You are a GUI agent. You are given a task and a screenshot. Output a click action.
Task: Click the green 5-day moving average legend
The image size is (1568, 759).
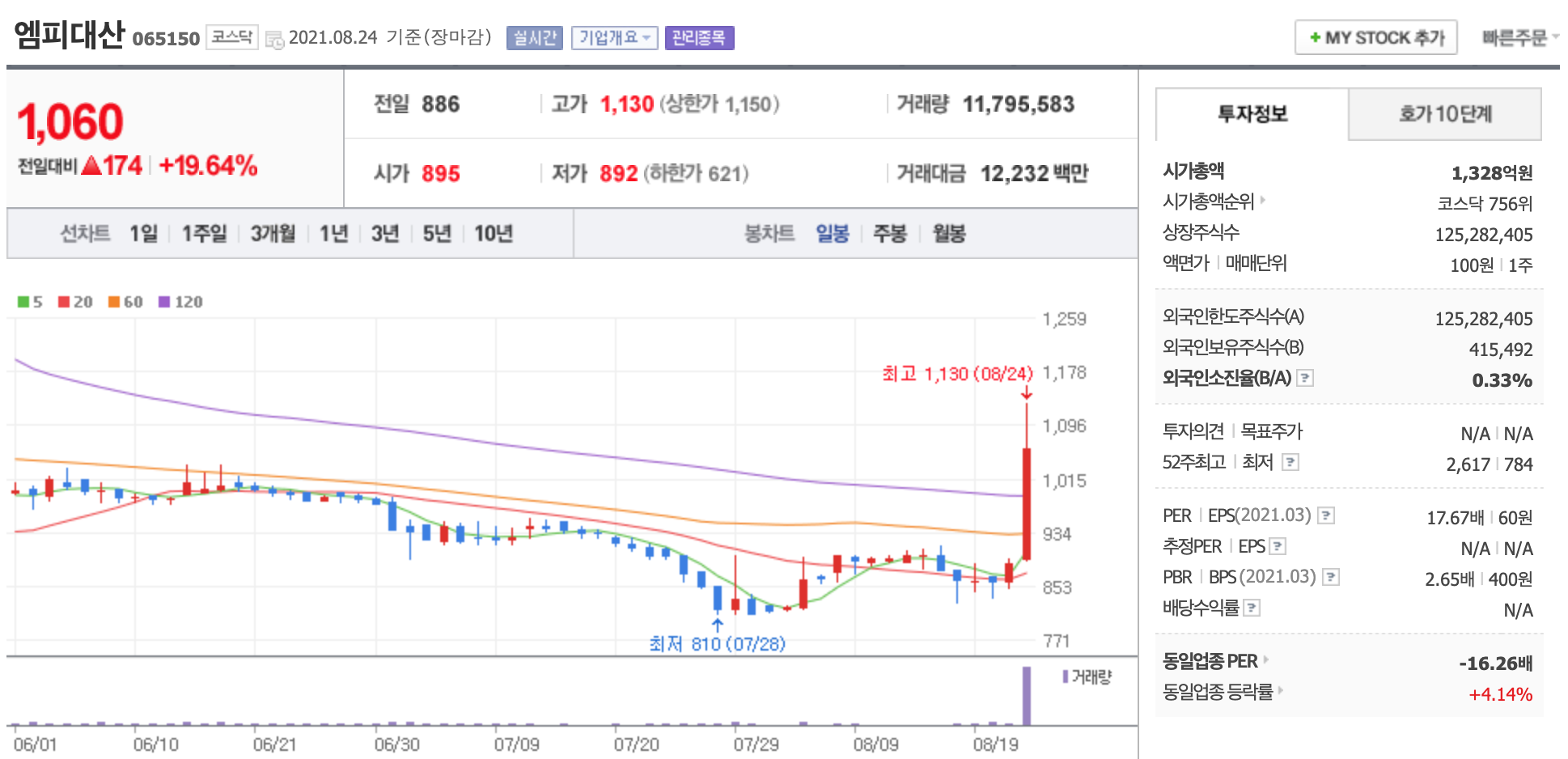(x=30, y=302)
